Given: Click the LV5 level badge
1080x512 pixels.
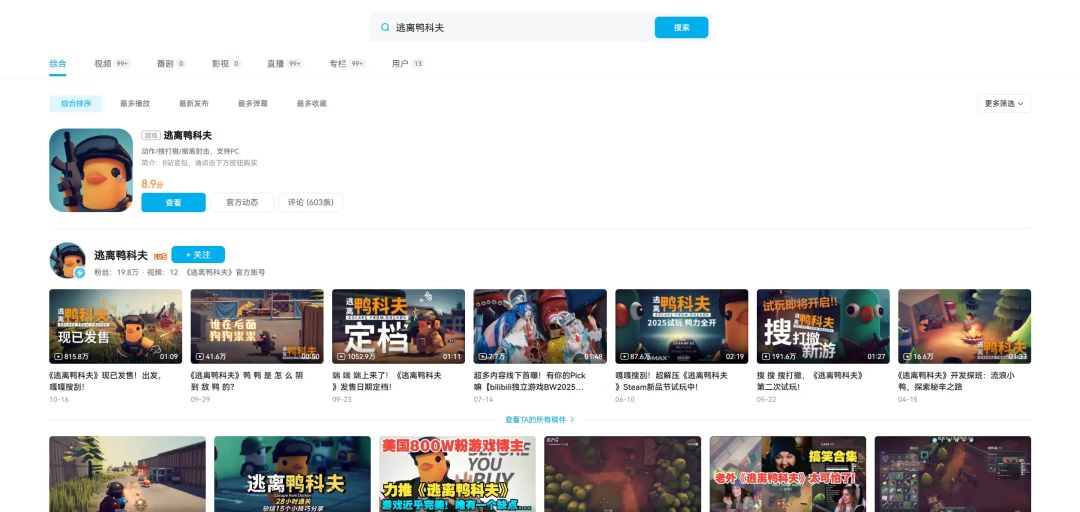Looking at the screenshot, I should pos(160,256).
